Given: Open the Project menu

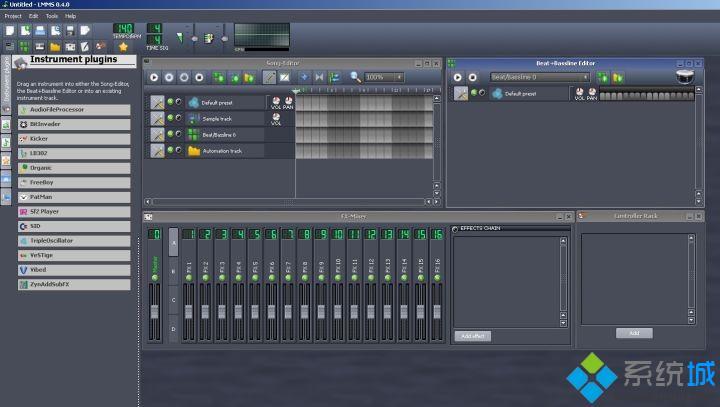Looking at the screenshot, I should (x=13, y=16).
